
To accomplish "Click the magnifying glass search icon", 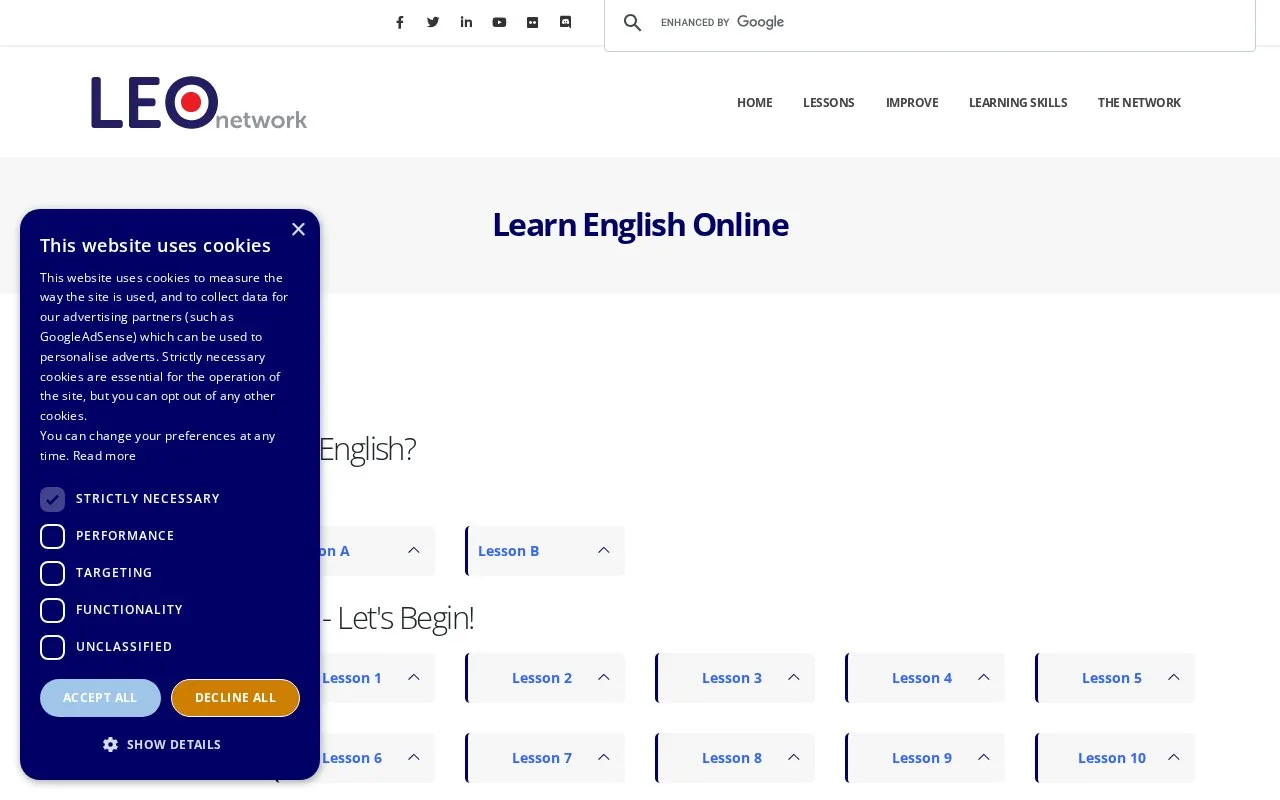I will (632, 23).
